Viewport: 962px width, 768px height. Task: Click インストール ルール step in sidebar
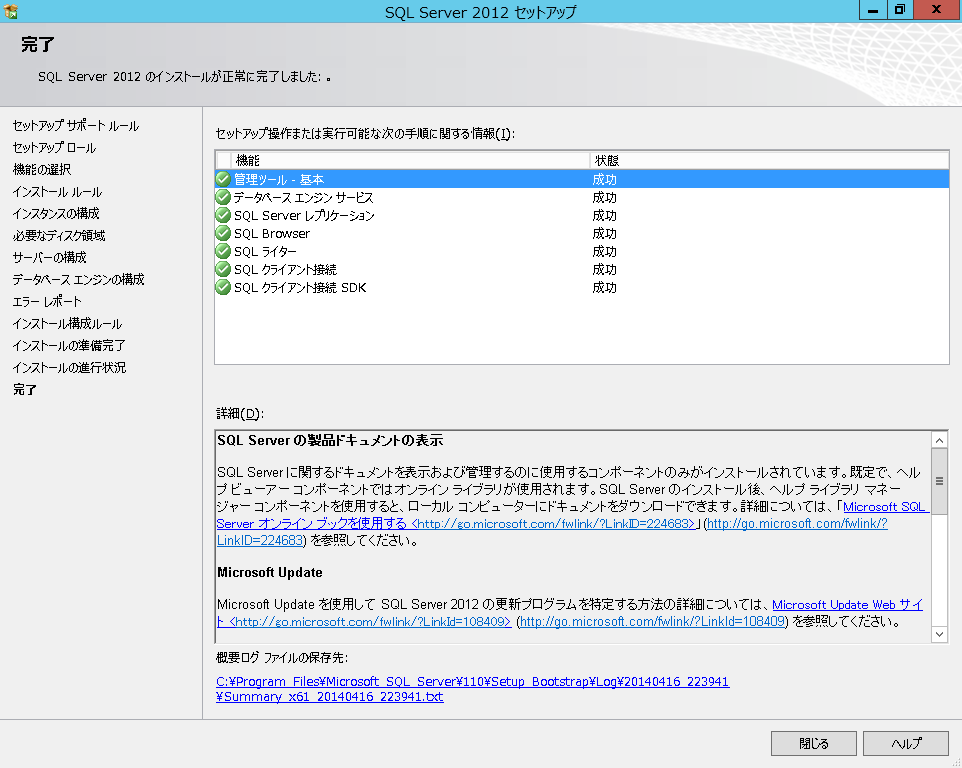click(57, 192)
